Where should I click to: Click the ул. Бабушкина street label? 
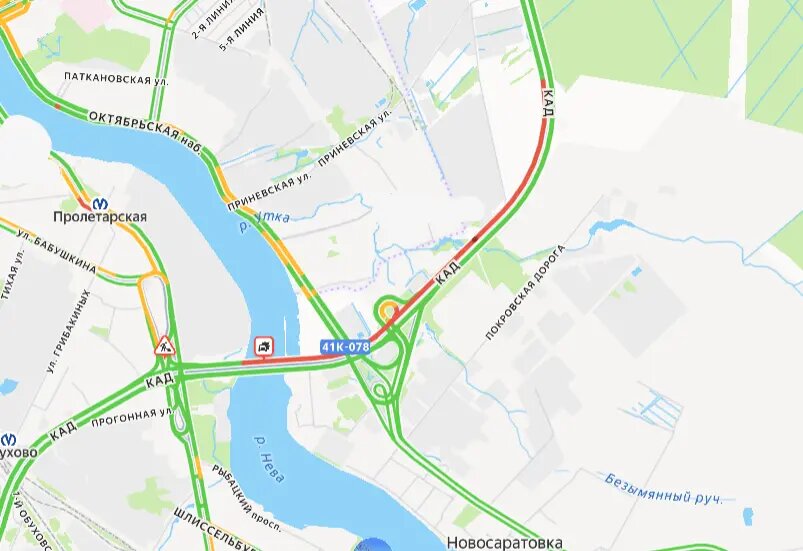pos(56,251)
